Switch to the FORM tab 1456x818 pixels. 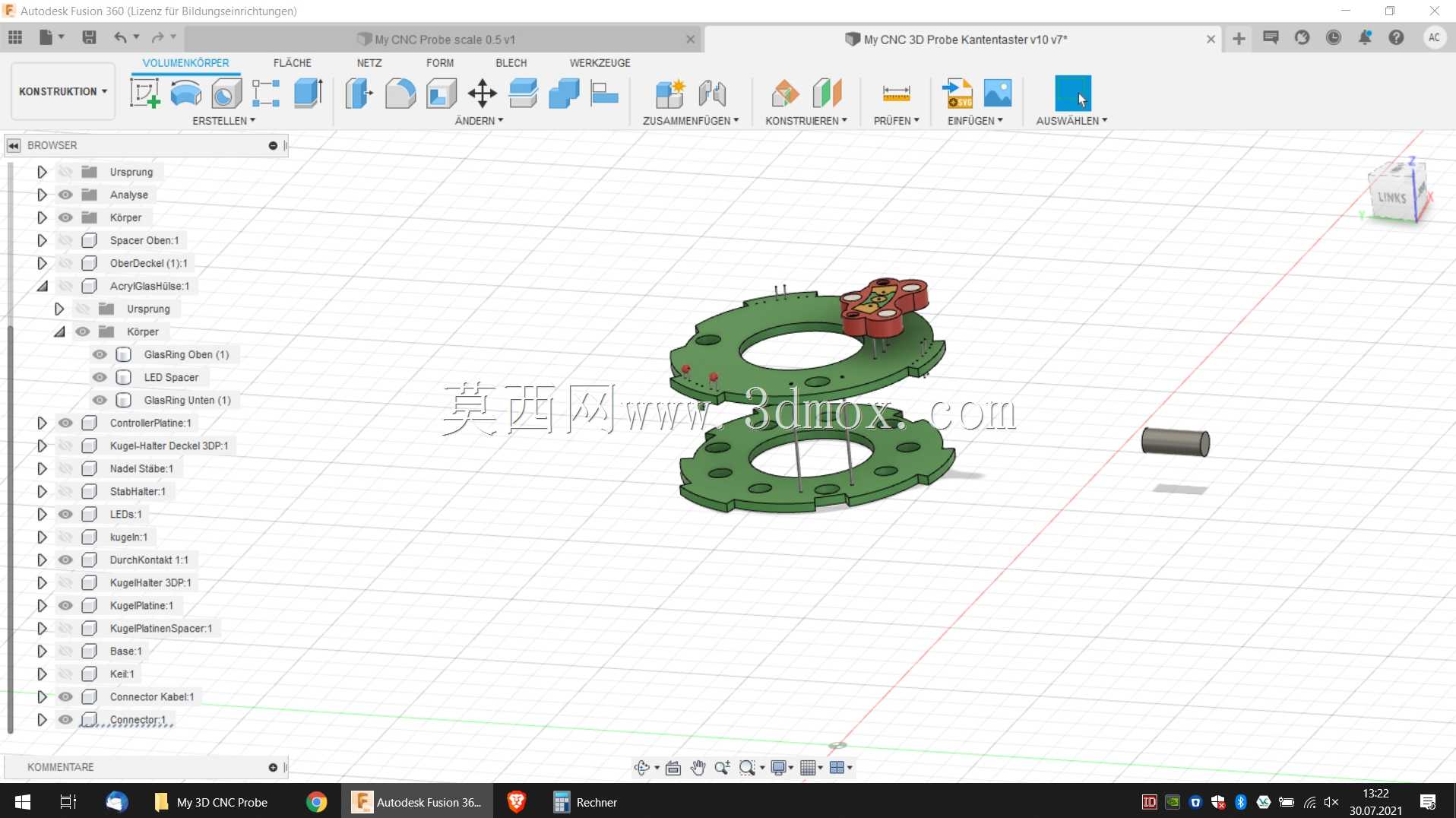(x=440, y=63)
